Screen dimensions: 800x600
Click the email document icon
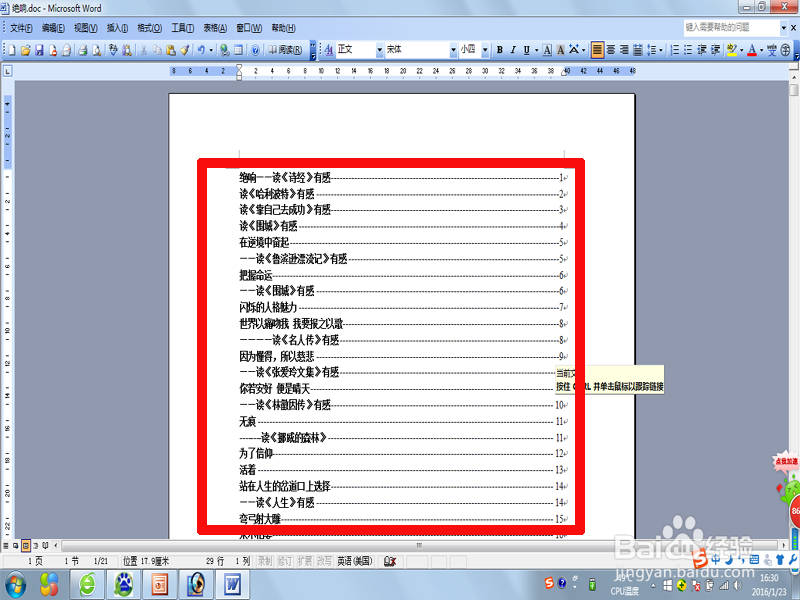coord(66,50)
